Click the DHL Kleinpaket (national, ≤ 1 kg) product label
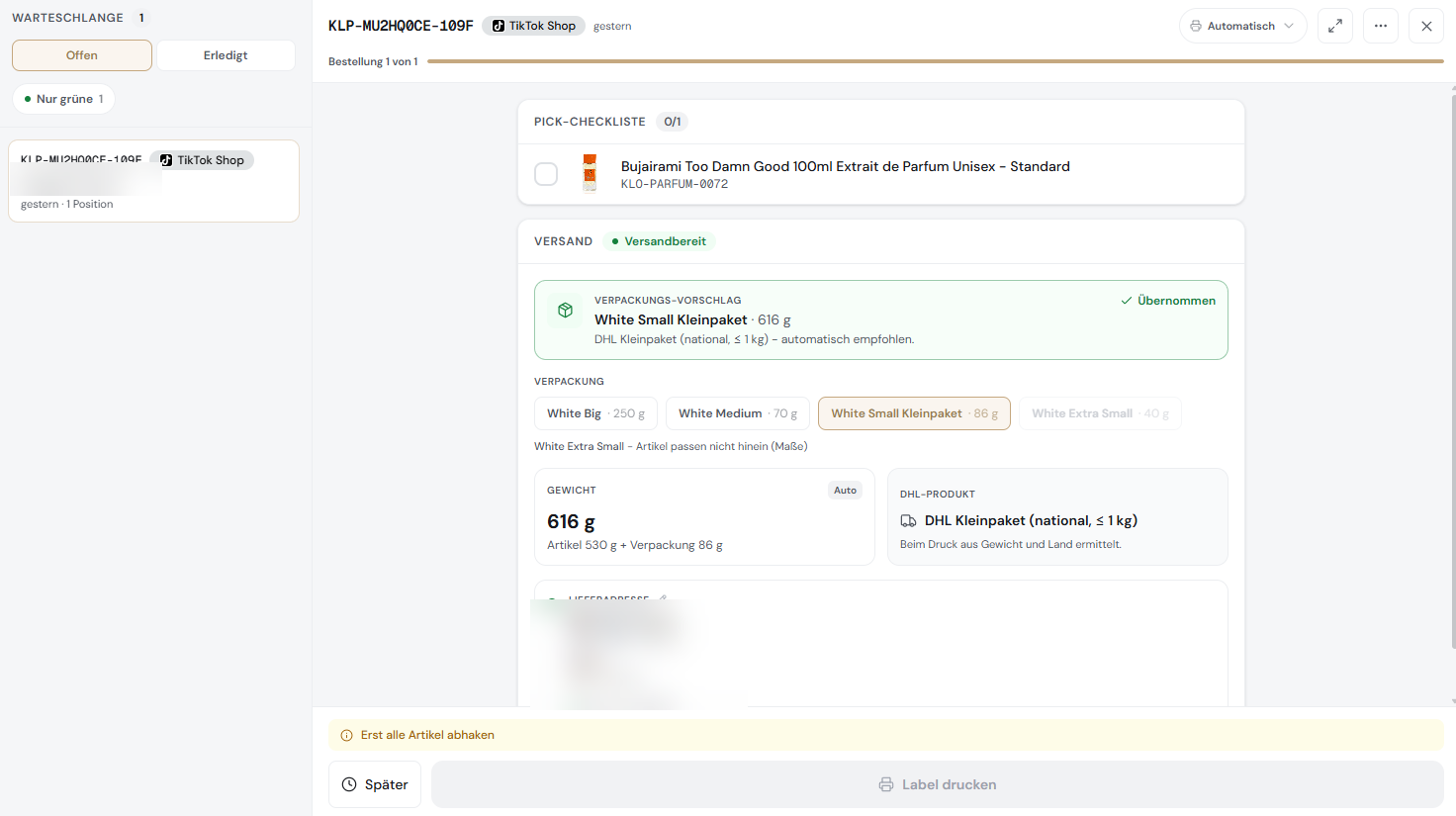Screen dimensions: 1456x816 pyautogui.click(x=1031, y=520)
